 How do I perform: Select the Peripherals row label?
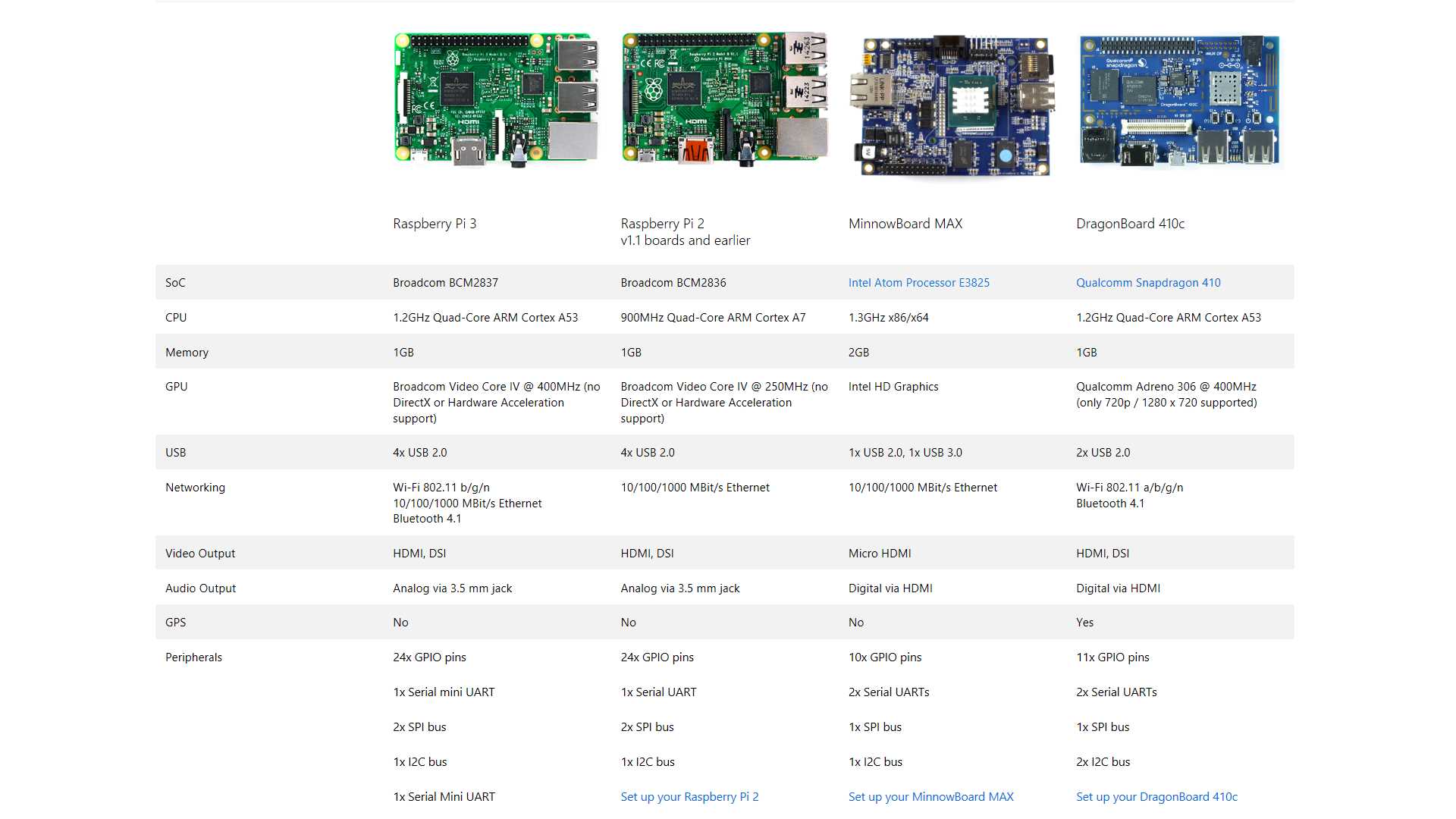tap(193, 657)
